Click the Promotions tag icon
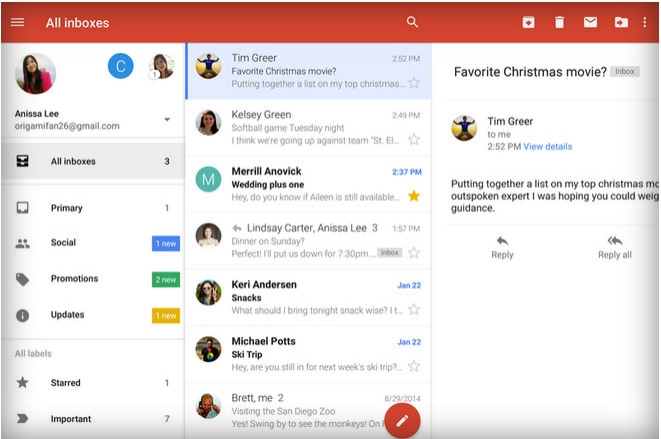The image size is (661, 439). coord(22,279)
